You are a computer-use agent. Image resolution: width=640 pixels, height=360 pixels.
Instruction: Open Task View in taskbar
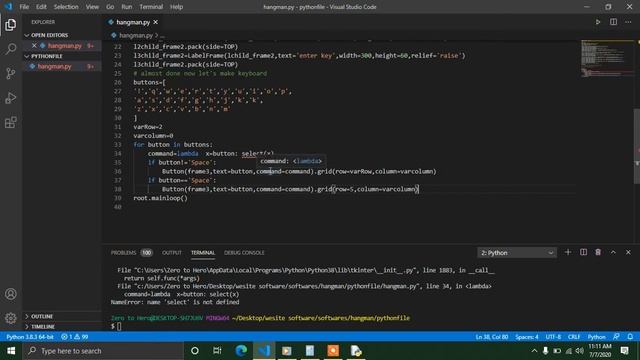click(217, 351)
